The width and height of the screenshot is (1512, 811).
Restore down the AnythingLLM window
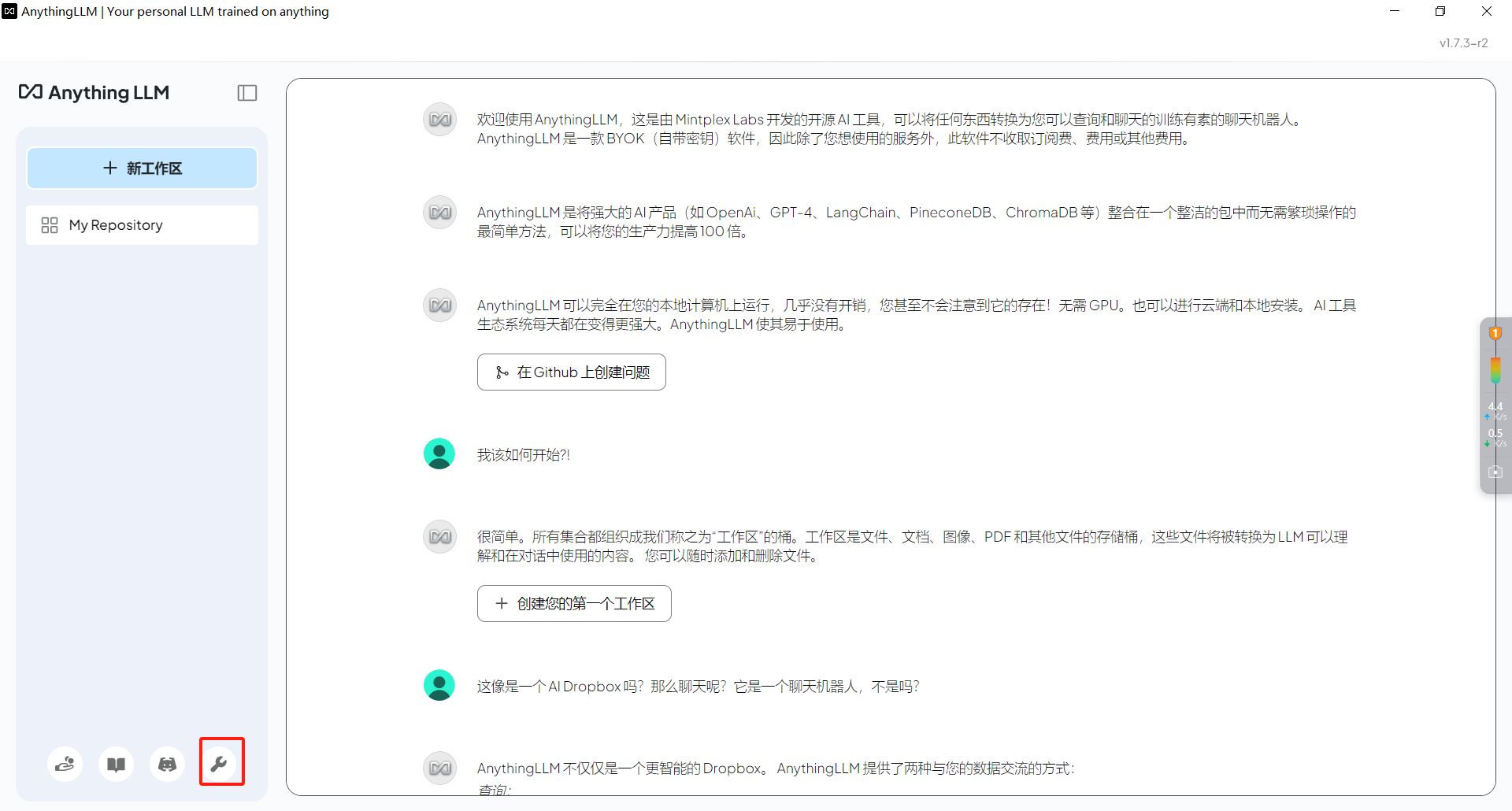(x=1440, y=11)
